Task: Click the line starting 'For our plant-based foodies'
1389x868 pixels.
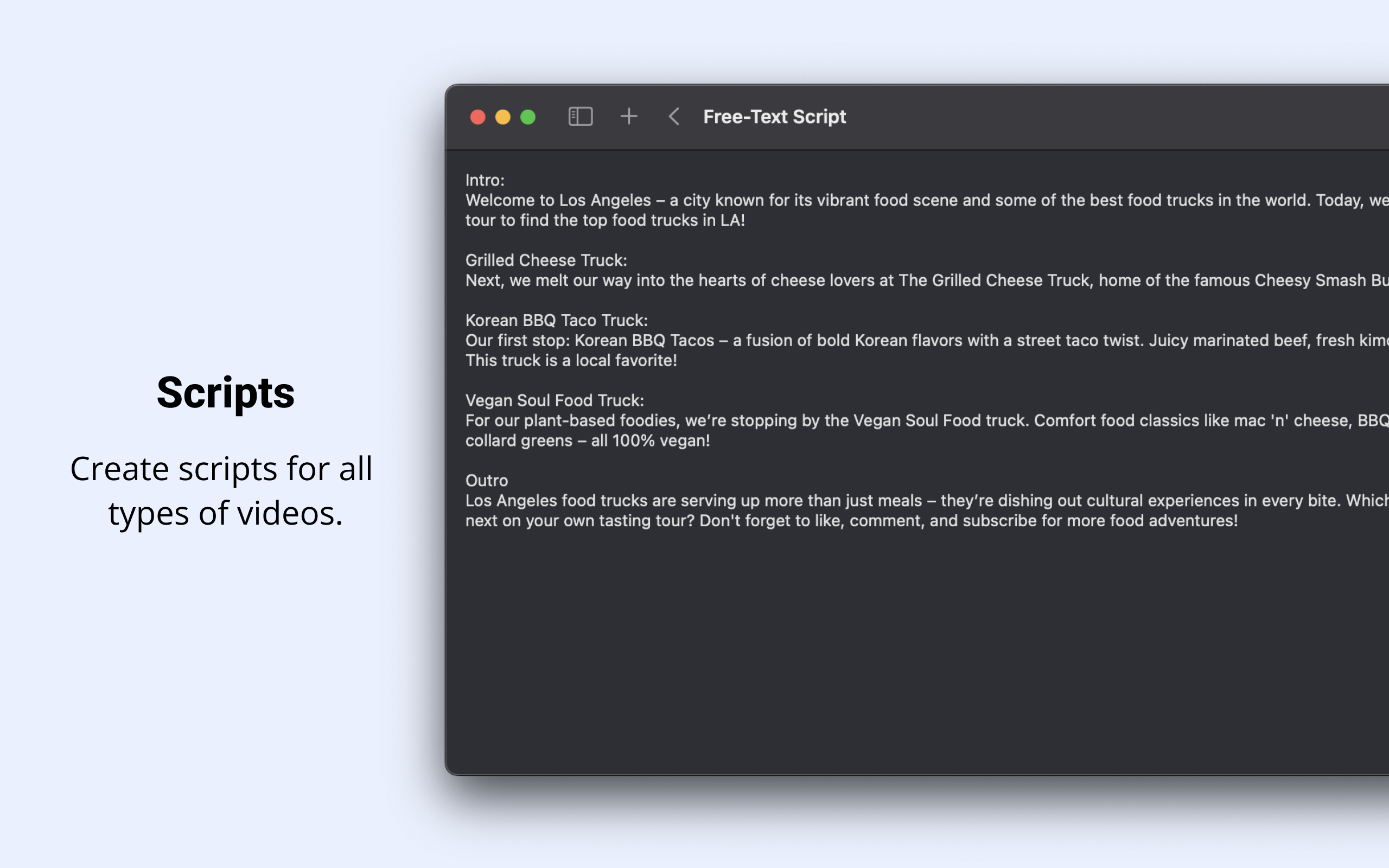Action: 926,421
